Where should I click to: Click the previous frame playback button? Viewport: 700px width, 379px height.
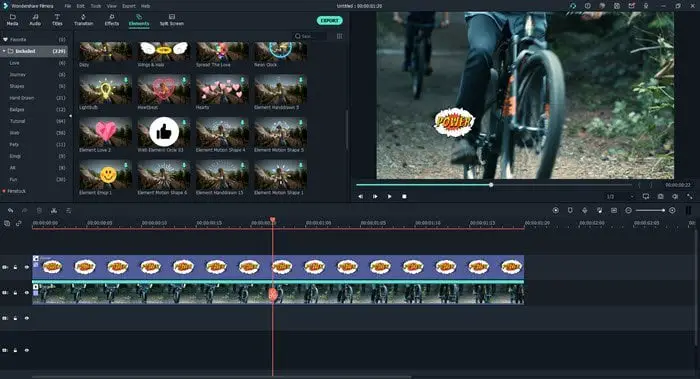360,196
